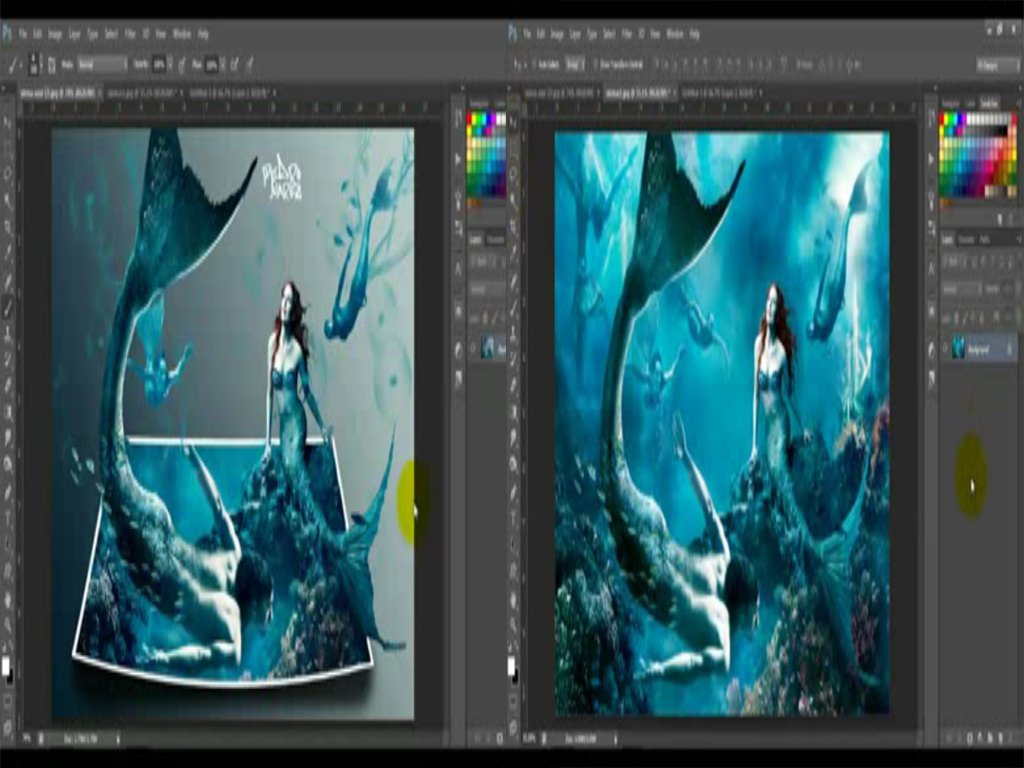Open the Essentials workspace dropdown in right window
This screenshot has height=768, width=1024.
pyautogui.click(x=997, y=65)
